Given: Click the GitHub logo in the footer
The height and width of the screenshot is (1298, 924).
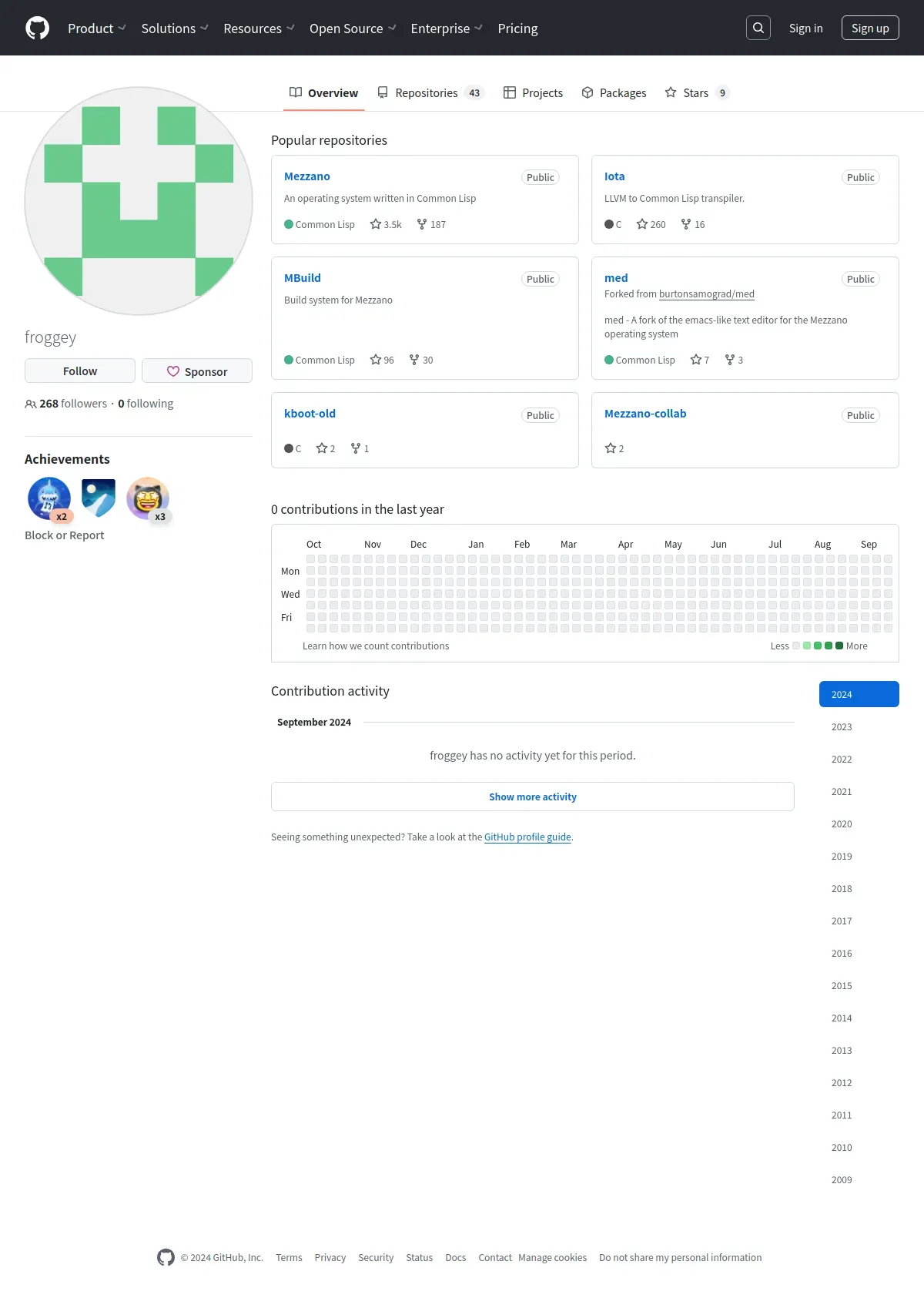Looking at the screenshot, I should pyautogui.click(x=166, y=1257).
